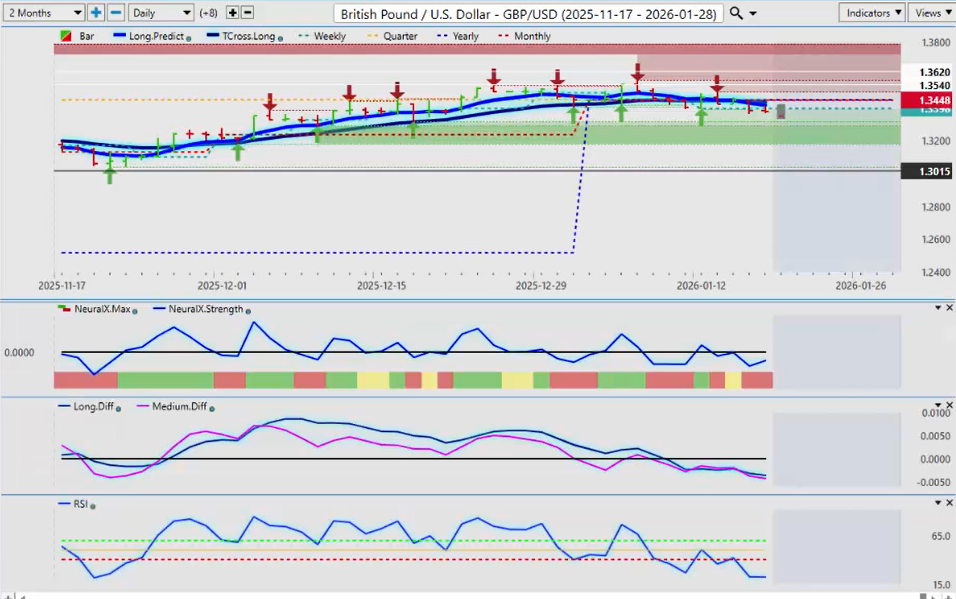Click the magnifying glass symbol search icon
The width and height of the screenshot is (956, 599).
tap(736, 13)
